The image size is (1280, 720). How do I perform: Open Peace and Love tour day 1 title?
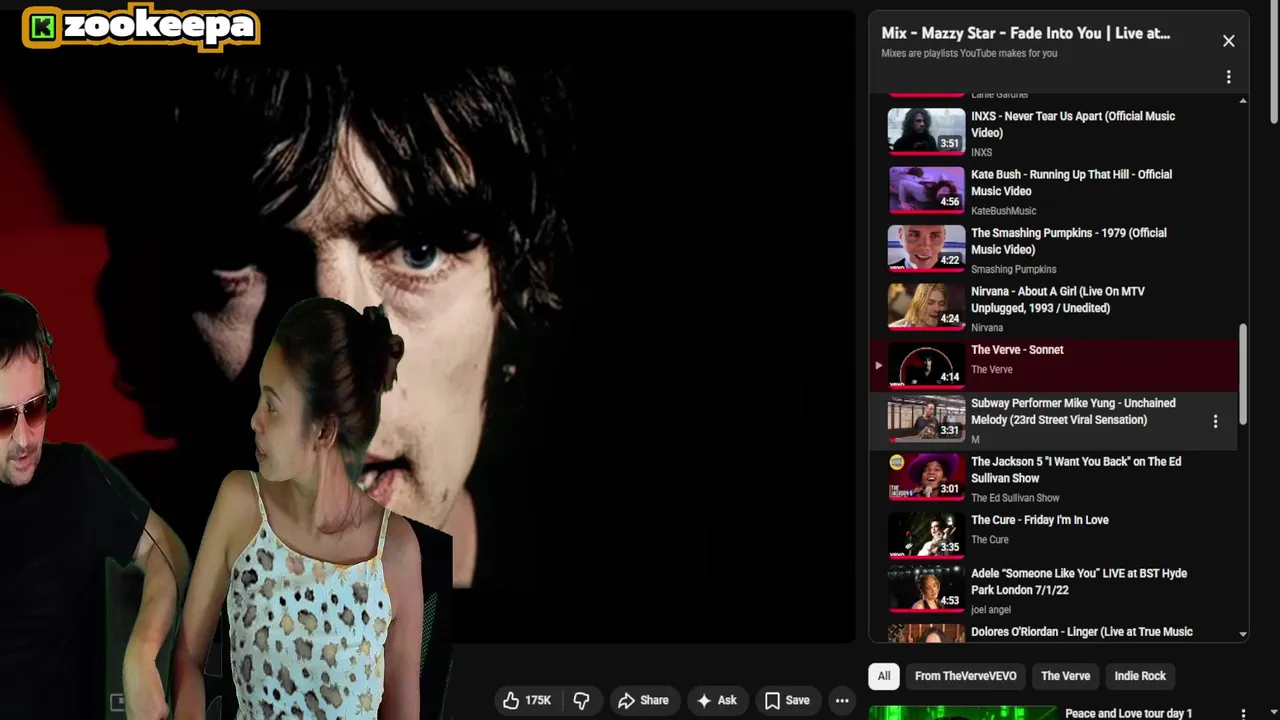coord(1129,713)
